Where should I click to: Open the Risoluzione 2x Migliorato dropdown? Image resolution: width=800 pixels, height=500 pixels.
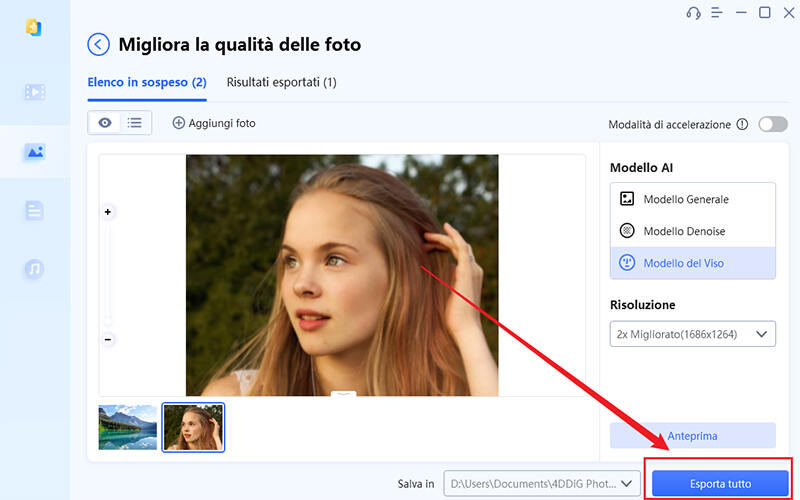tap(692, 334)
